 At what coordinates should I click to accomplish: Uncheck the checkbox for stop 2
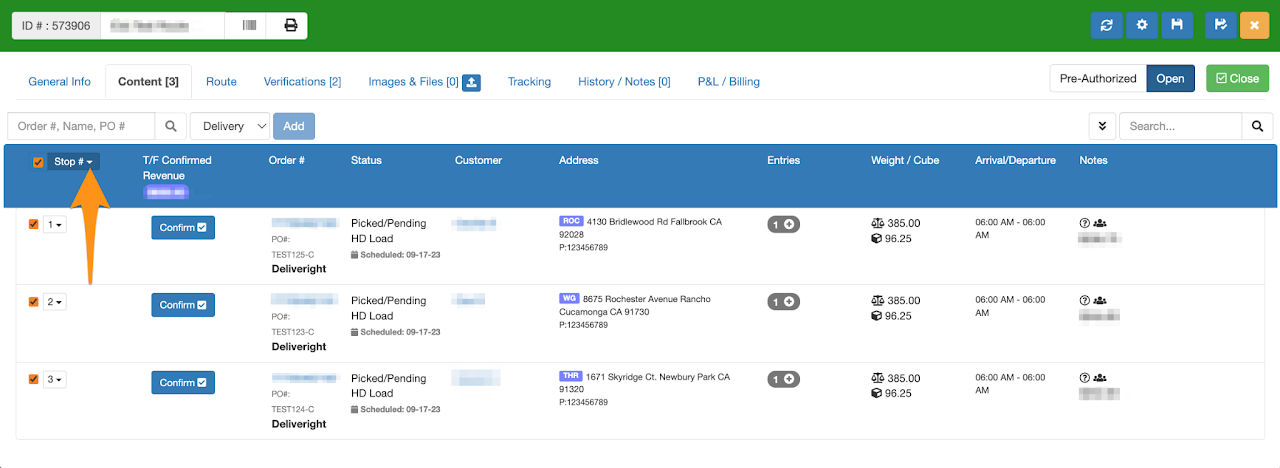[33, 301]
